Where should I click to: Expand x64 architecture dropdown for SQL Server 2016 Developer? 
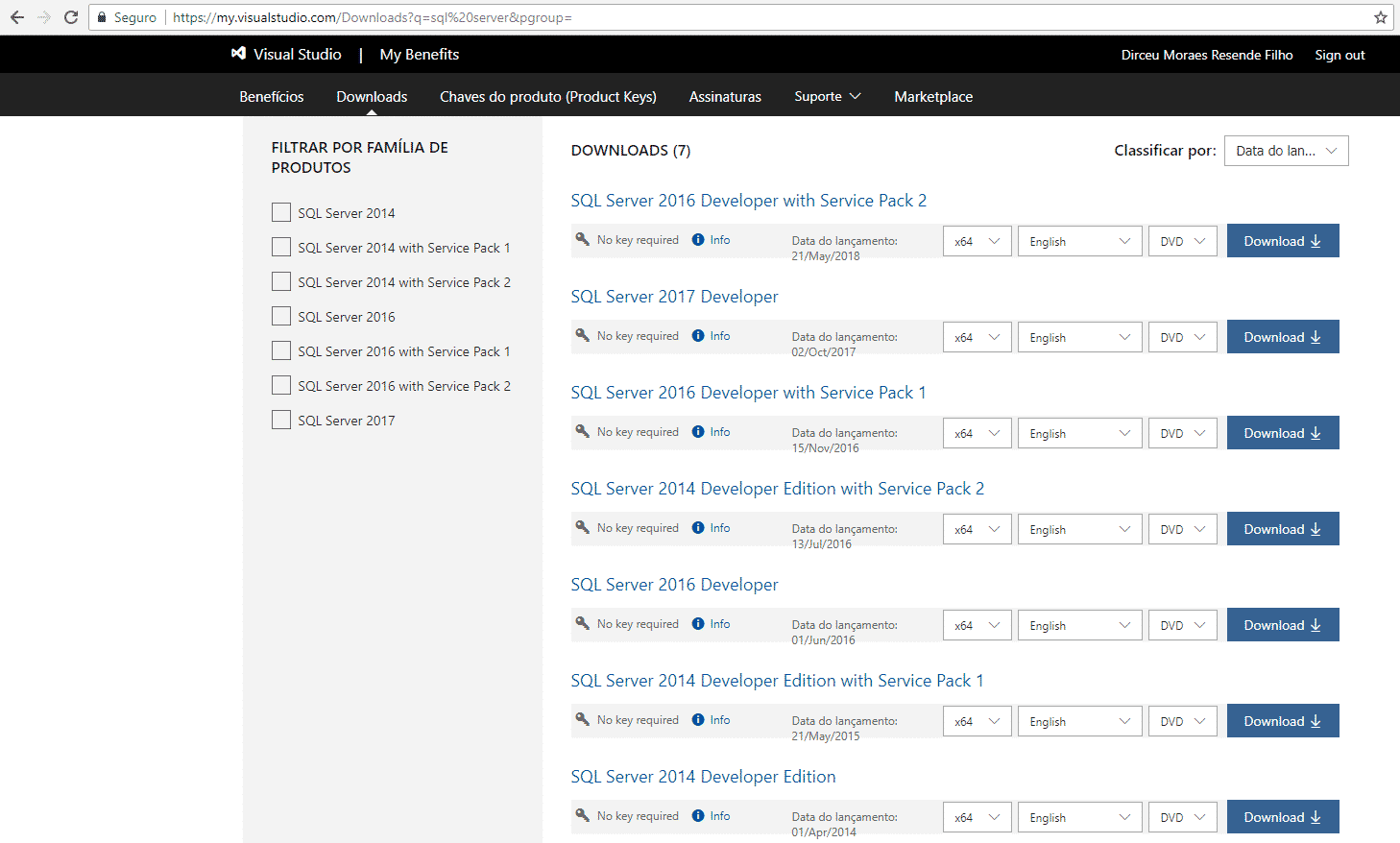pyautogui.click(x=977, y=625)
